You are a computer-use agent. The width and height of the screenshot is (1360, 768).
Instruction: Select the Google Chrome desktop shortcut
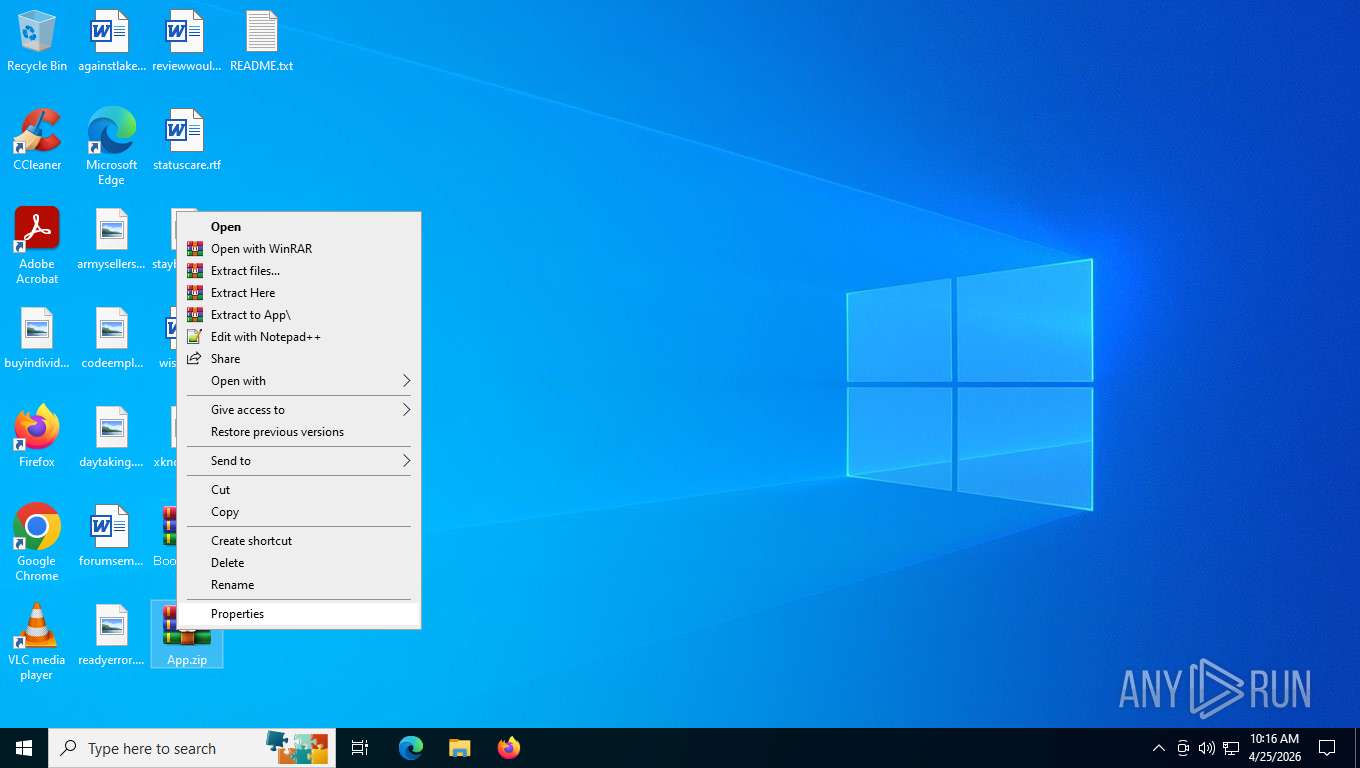[x=37, y=543]
